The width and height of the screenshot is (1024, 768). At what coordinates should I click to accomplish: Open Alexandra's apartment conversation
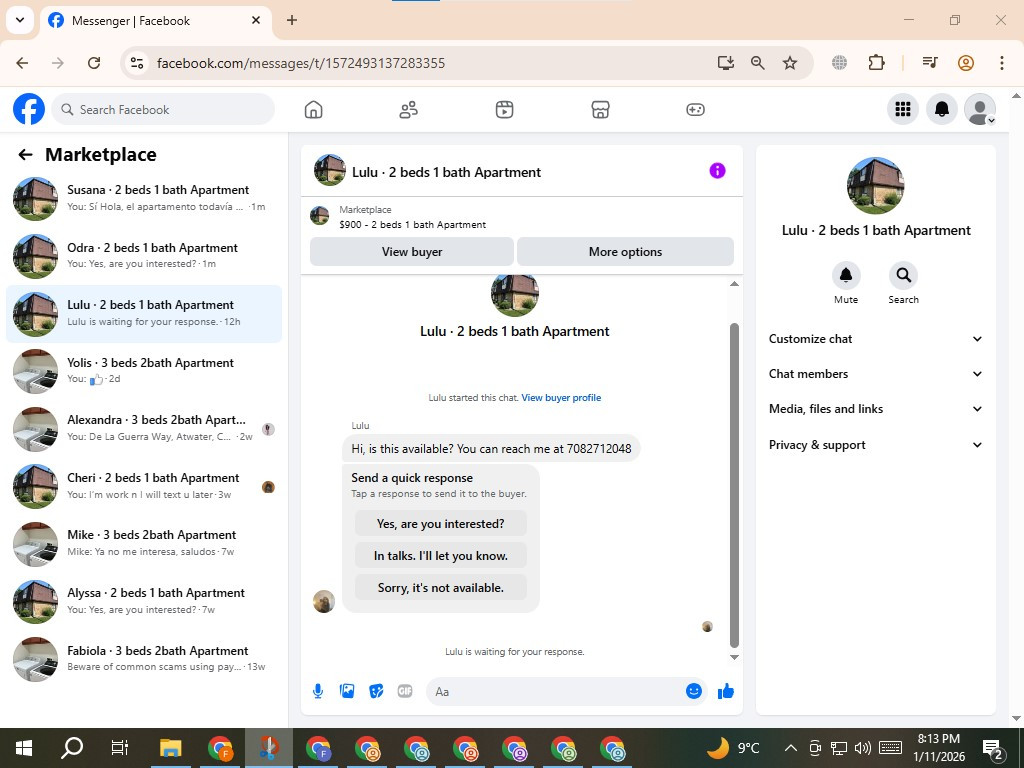[x=144, y=428]
